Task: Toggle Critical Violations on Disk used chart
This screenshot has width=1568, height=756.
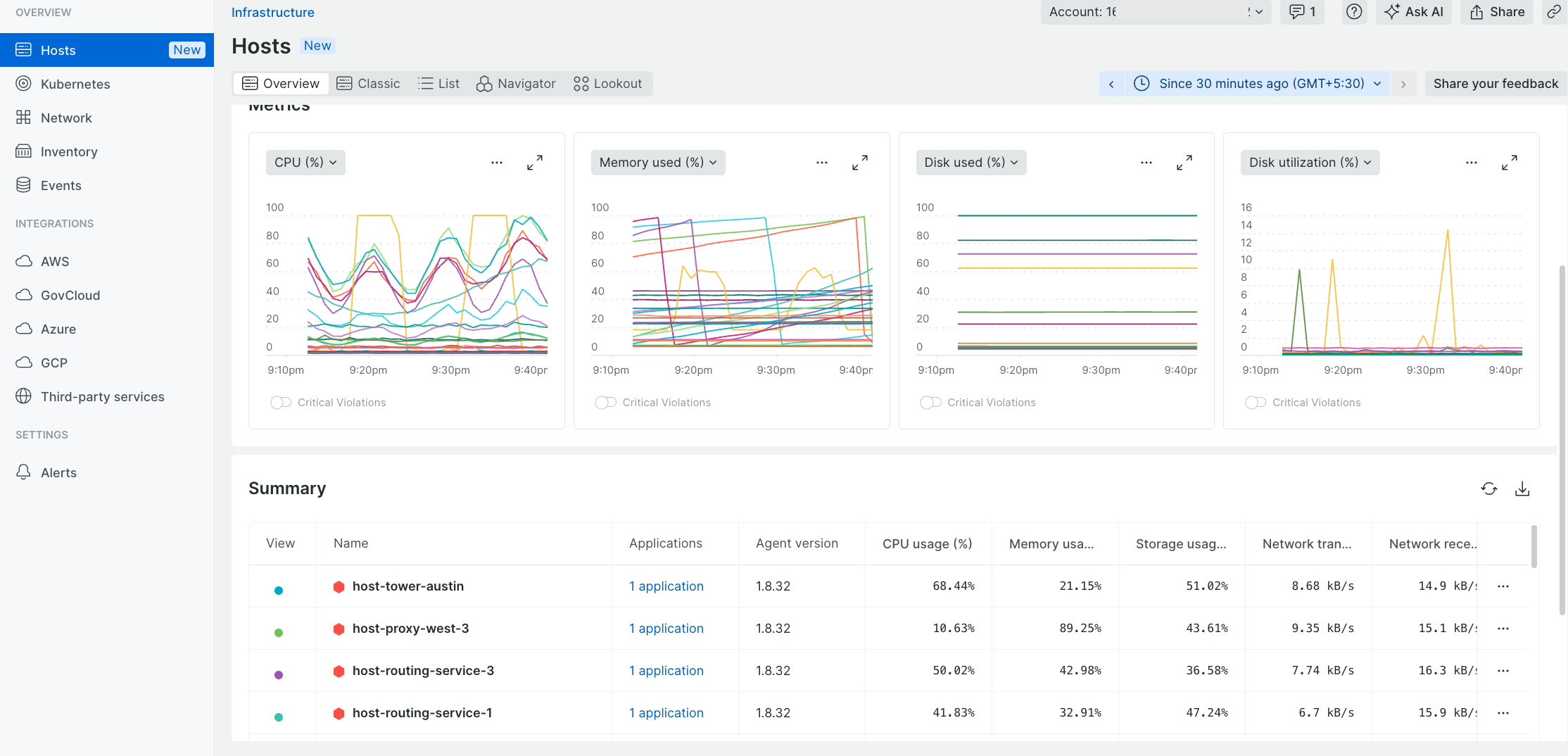Action: [x=930, y=403]
